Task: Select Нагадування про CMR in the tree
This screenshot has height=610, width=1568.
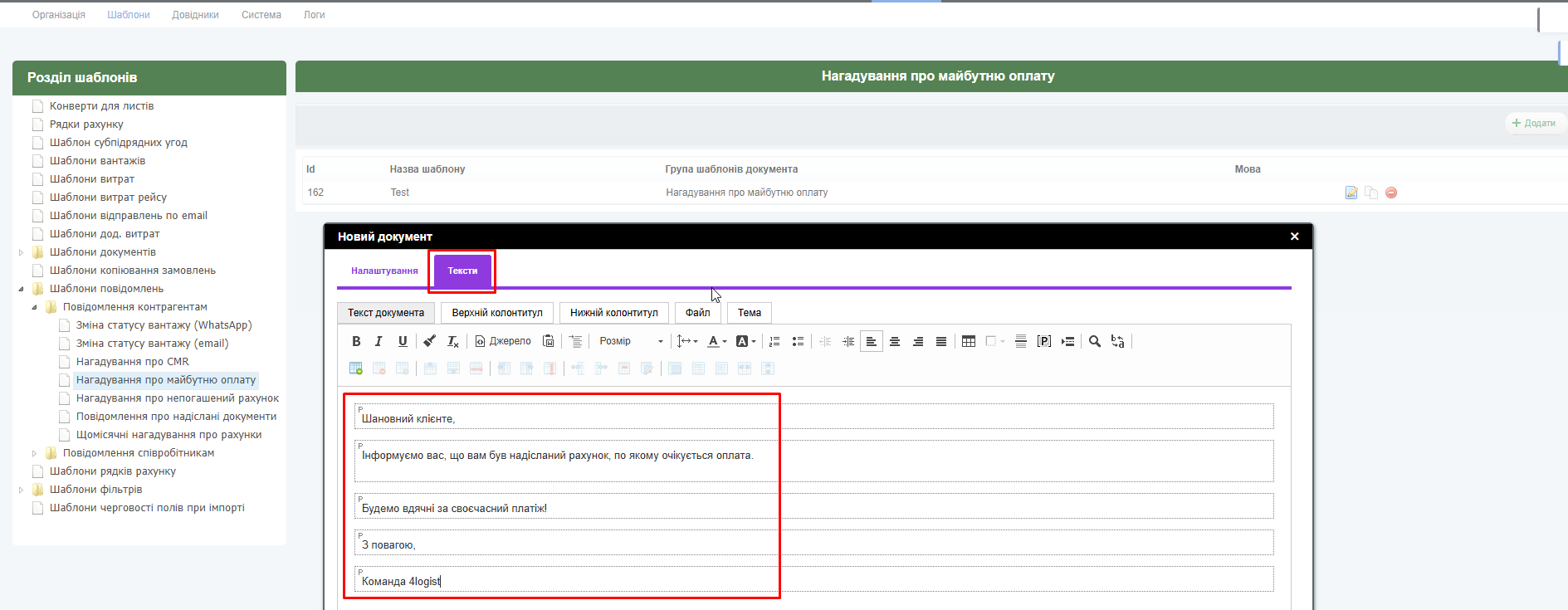Action: [132, 362]
